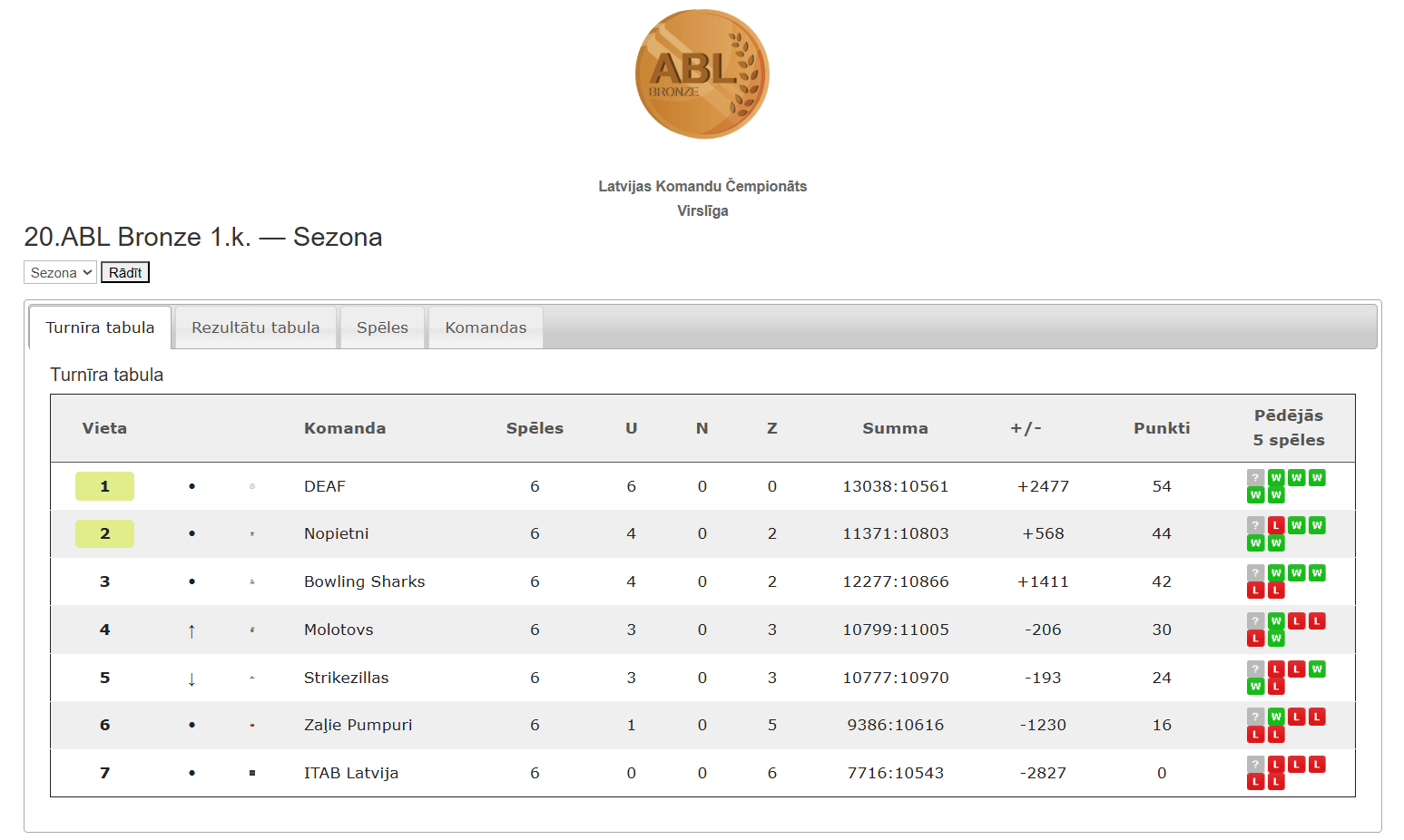Go to the Komandas tab
Viewport: 1404px width, 840px height.
(x=486, y=327)
